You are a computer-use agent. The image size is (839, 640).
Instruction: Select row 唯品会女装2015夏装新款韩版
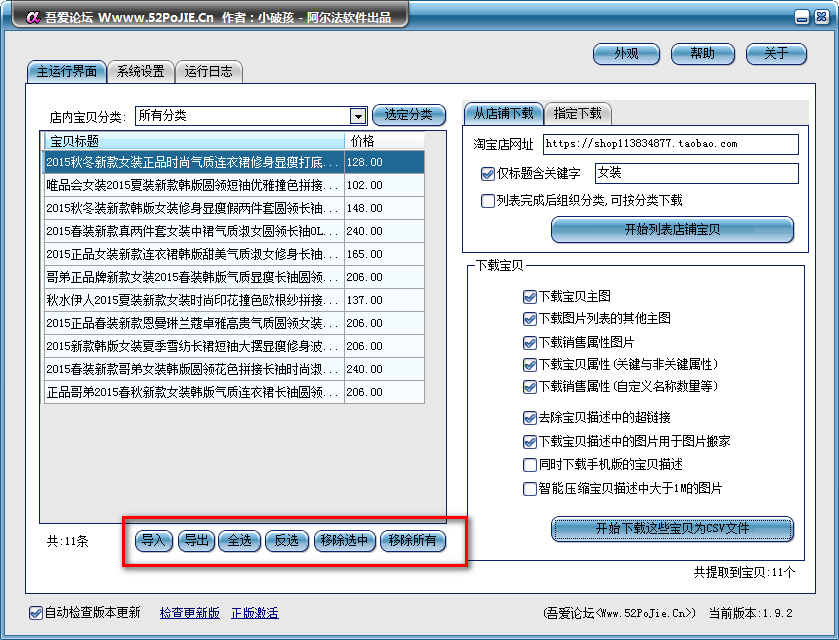click(234, 185)
